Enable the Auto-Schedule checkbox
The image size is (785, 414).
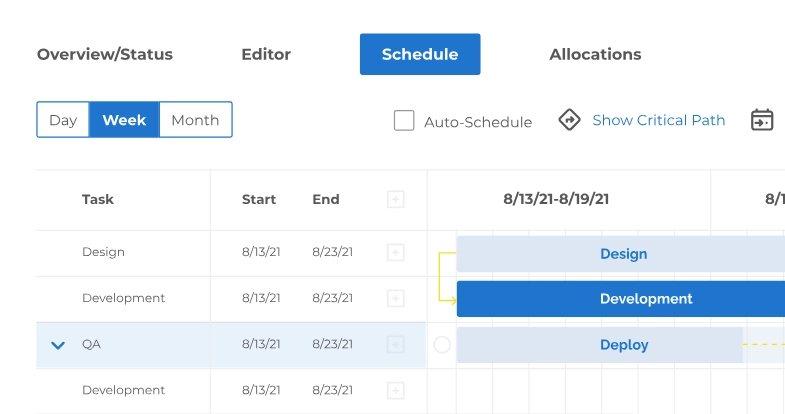404,121
